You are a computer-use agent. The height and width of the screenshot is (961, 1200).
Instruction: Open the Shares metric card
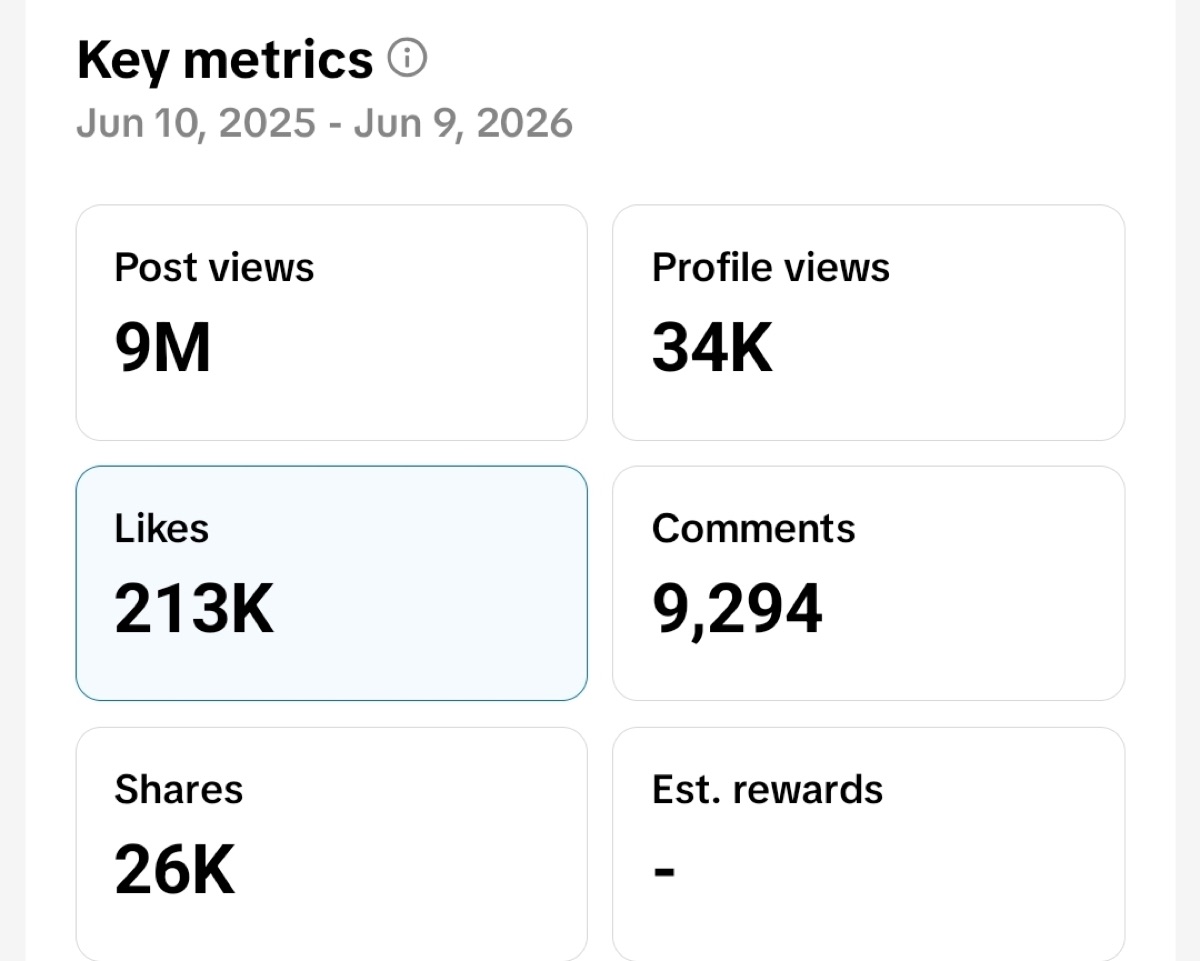332,844
